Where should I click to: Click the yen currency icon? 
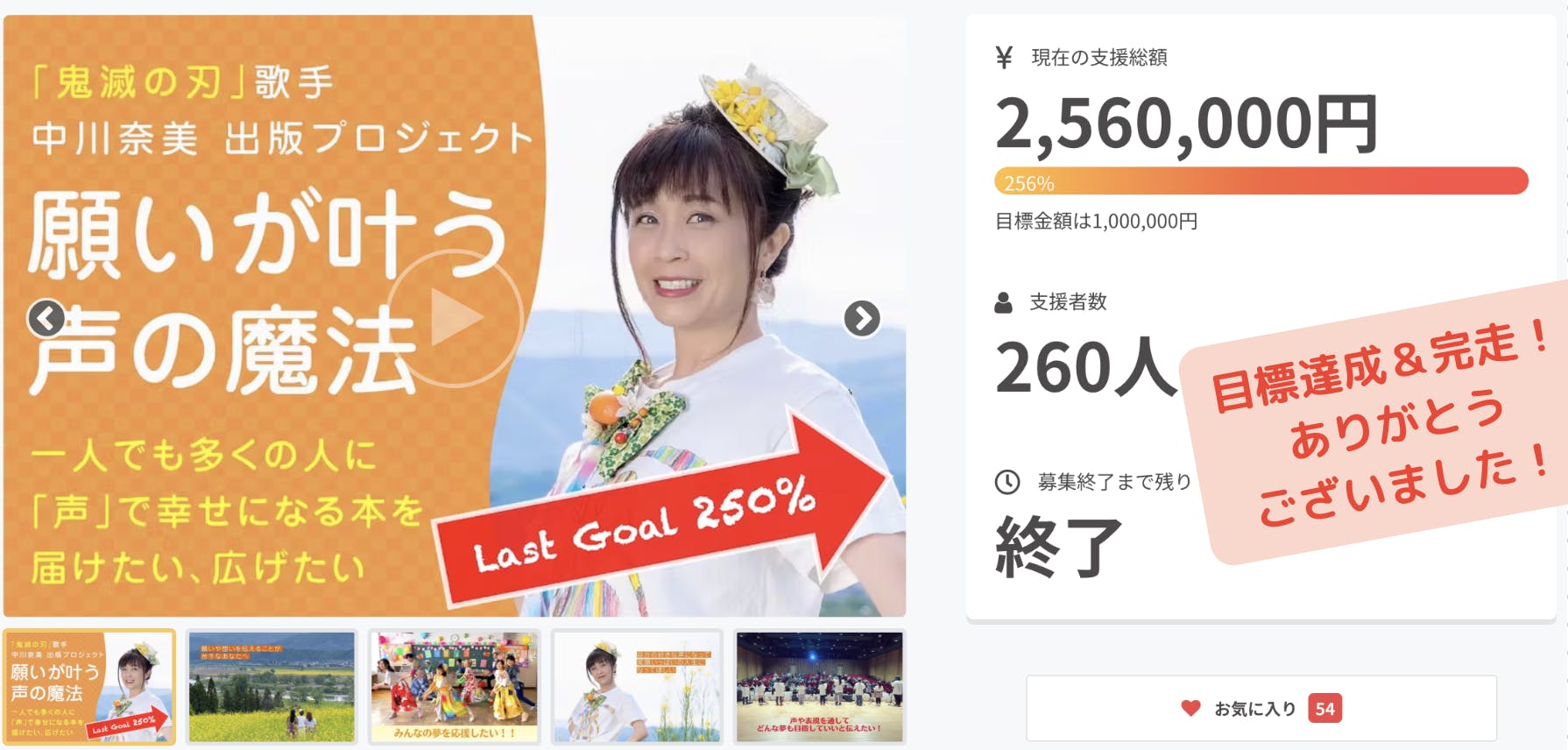click(1004, 58)
